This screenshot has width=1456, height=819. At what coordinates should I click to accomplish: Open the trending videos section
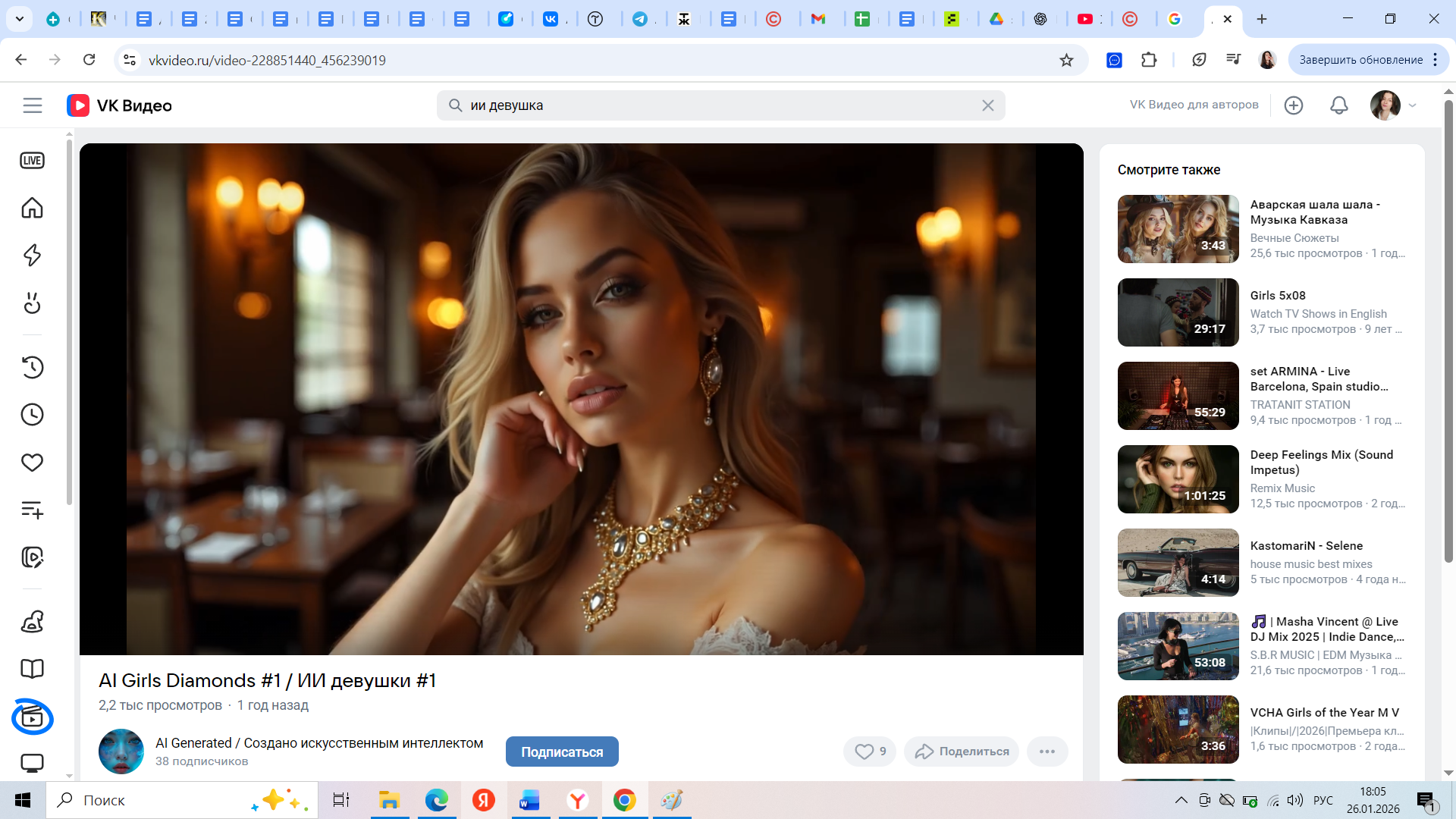pyautogui.click(x=32, y=256)
